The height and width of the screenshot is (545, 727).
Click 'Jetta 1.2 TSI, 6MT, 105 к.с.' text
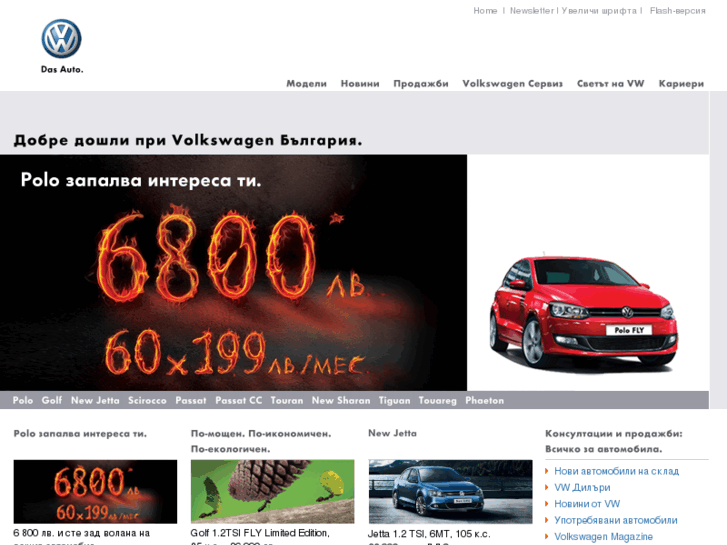point(429,534)
